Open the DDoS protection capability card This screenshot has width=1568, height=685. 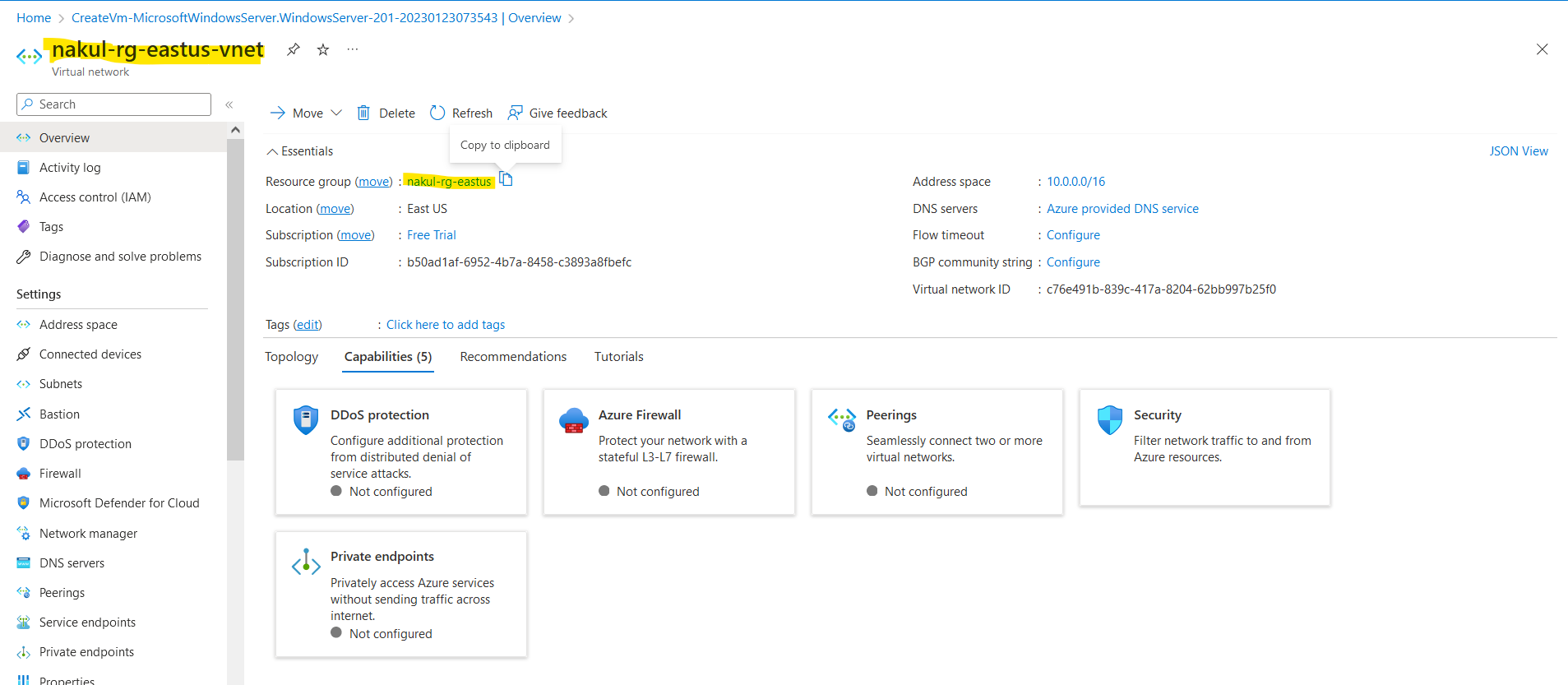pos(401,452)
